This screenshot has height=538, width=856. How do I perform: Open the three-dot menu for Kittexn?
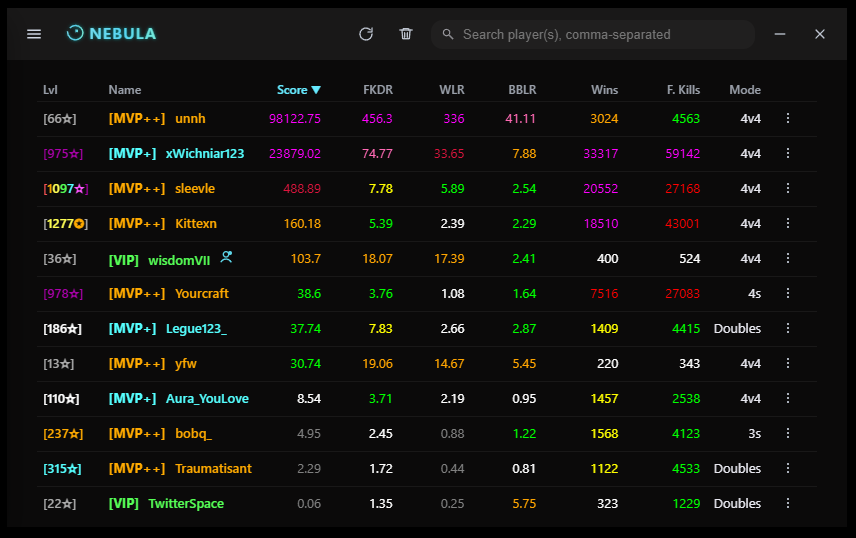(788, 224)
